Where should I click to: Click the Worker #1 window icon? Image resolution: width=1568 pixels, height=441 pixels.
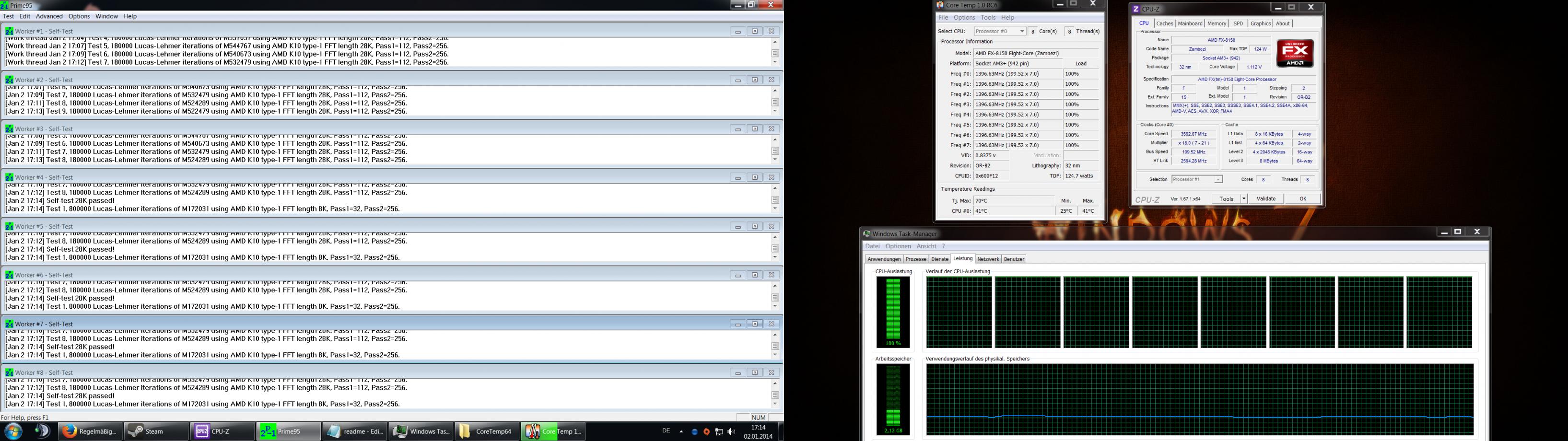pyautogui.click(x=9, y=31)
